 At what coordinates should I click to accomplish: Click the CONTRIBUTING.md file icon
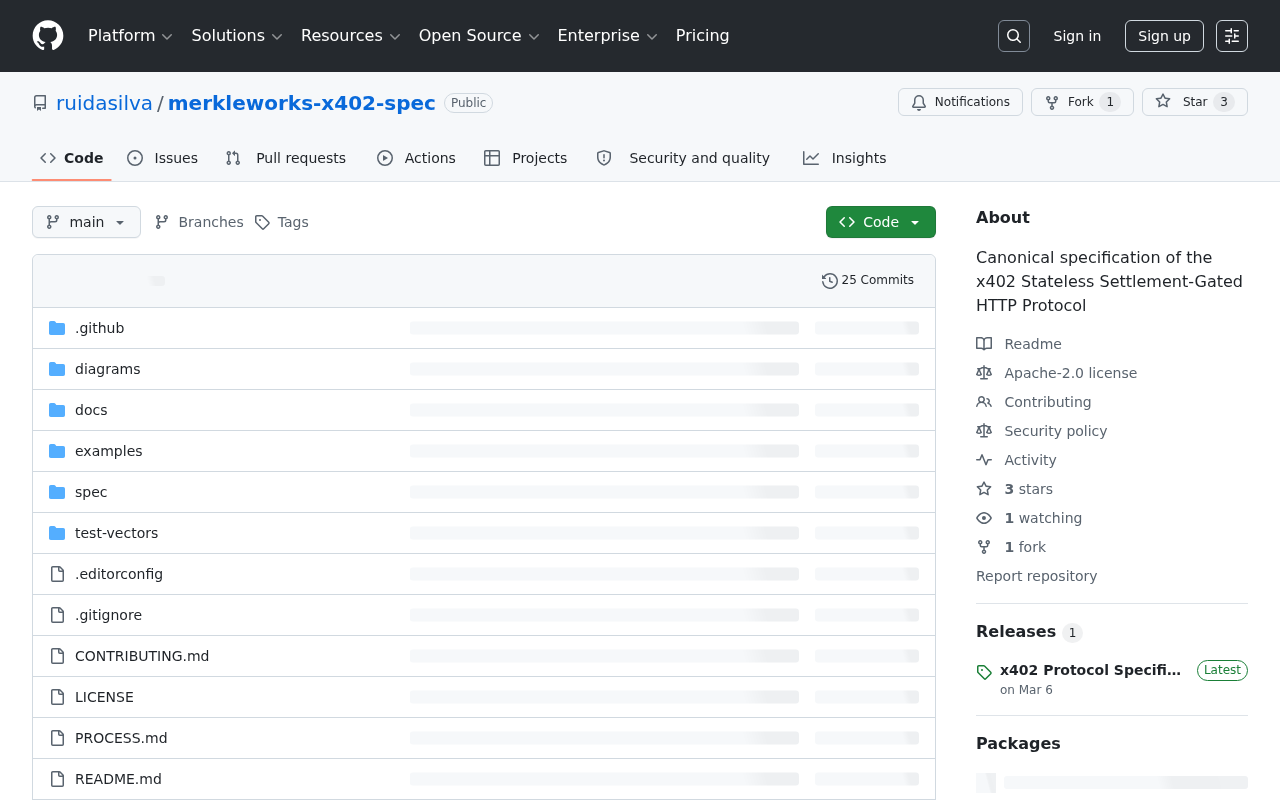57,656
